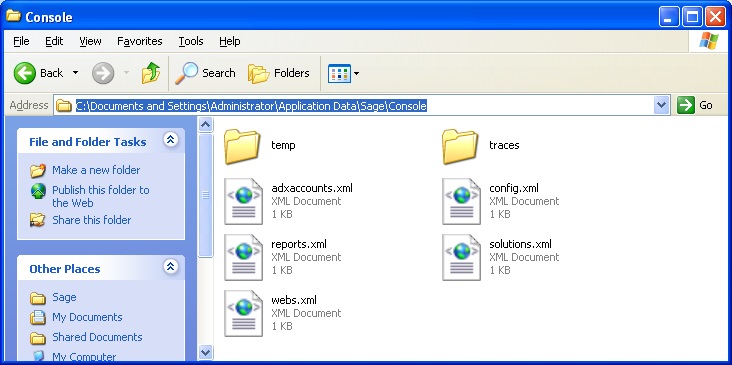Open Sage in Other Places
Screen dimensions: 732x365
(x=64, y=297)
